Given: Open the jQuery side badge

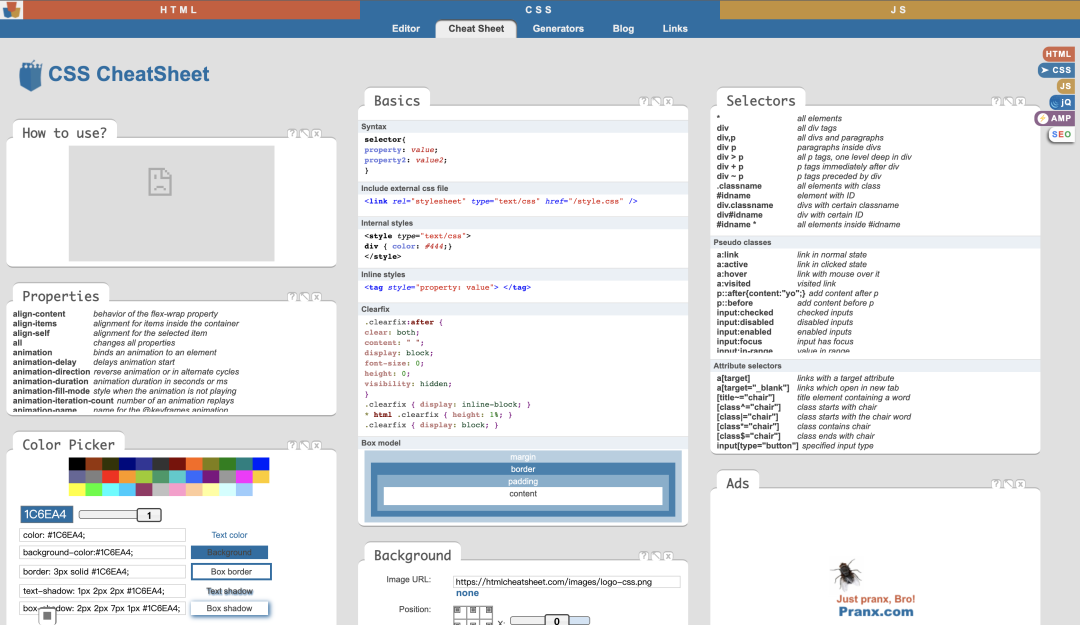Looking at the screenshot, I should click(x=1062, y=102).
